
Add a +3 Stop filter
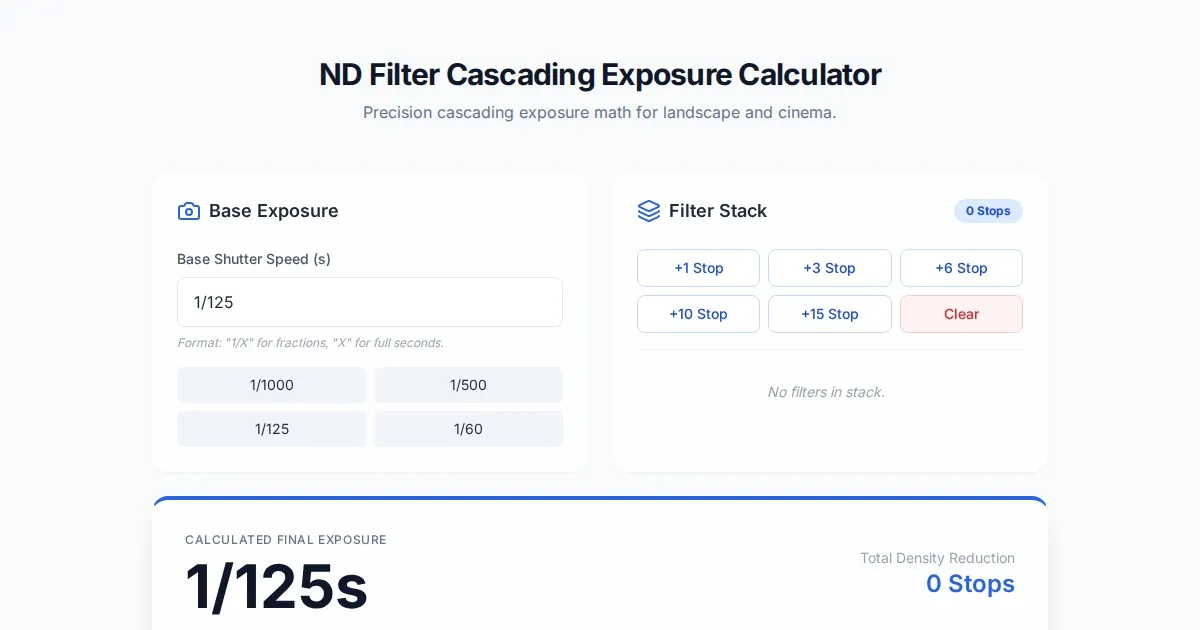(x=829, y=268)
